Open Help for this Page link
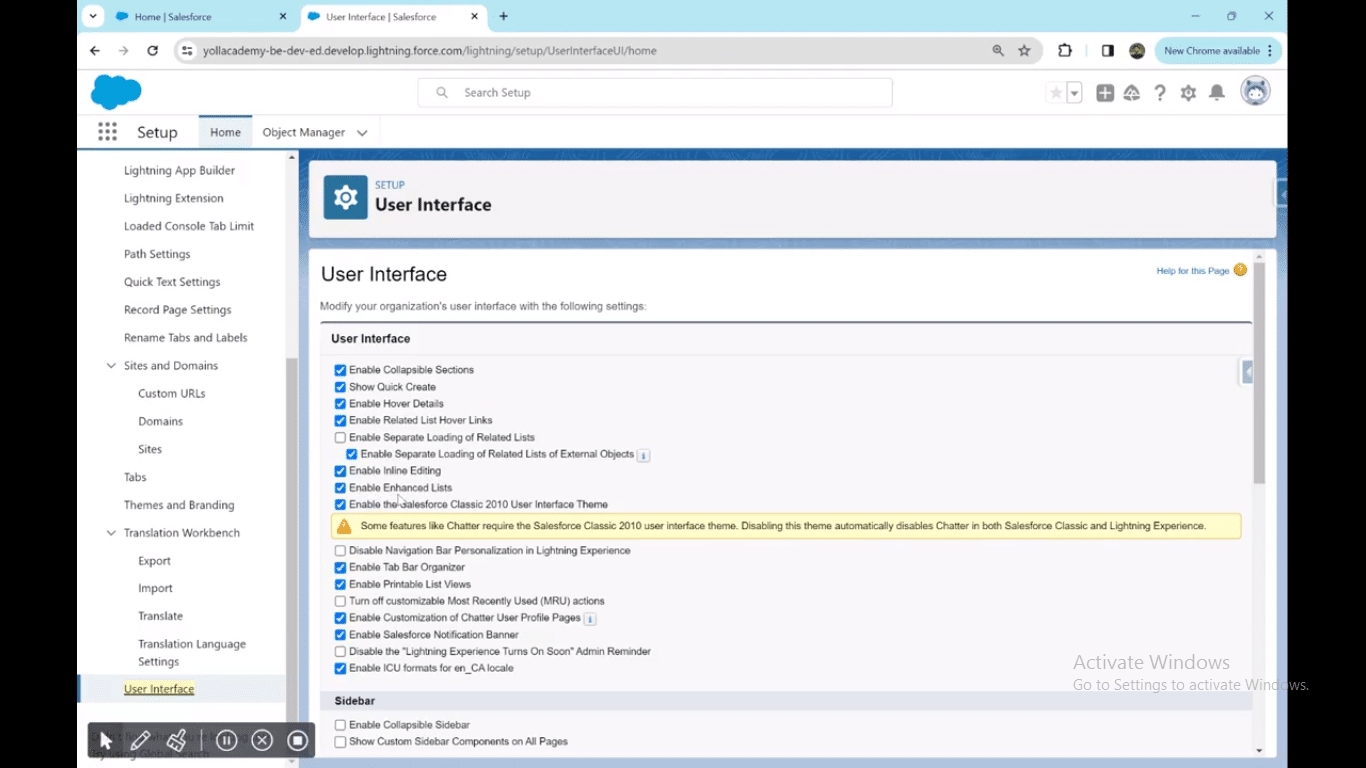 pyautogui.click(x=1192, y=271)
